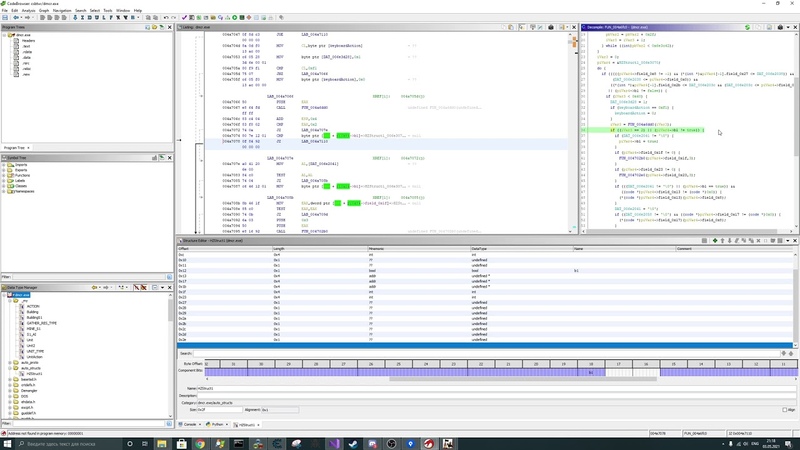Screen dimensions: 800x450
Task: Click the Symbol Tree Filter field
Action: 89,277
